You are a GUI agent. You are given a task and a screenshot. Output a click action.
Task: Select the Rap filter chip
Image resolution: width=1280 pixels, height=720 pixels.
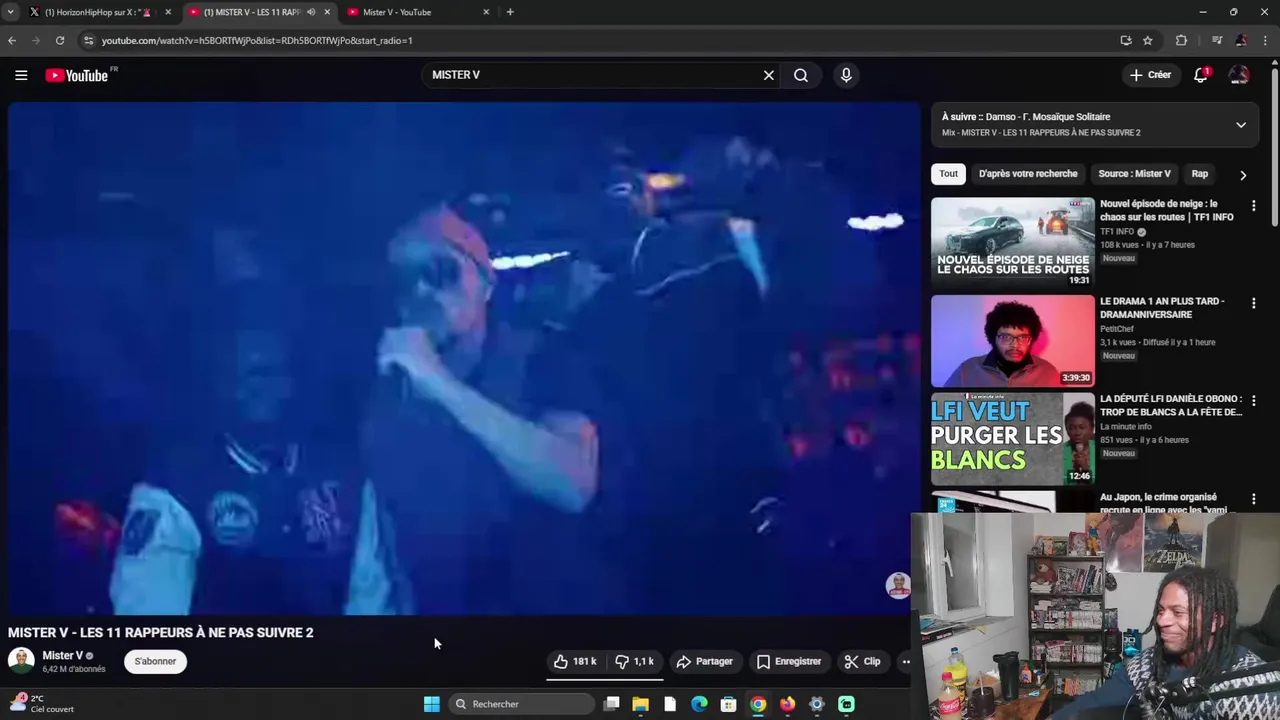pyautogui.click(x=1200, y=174)
